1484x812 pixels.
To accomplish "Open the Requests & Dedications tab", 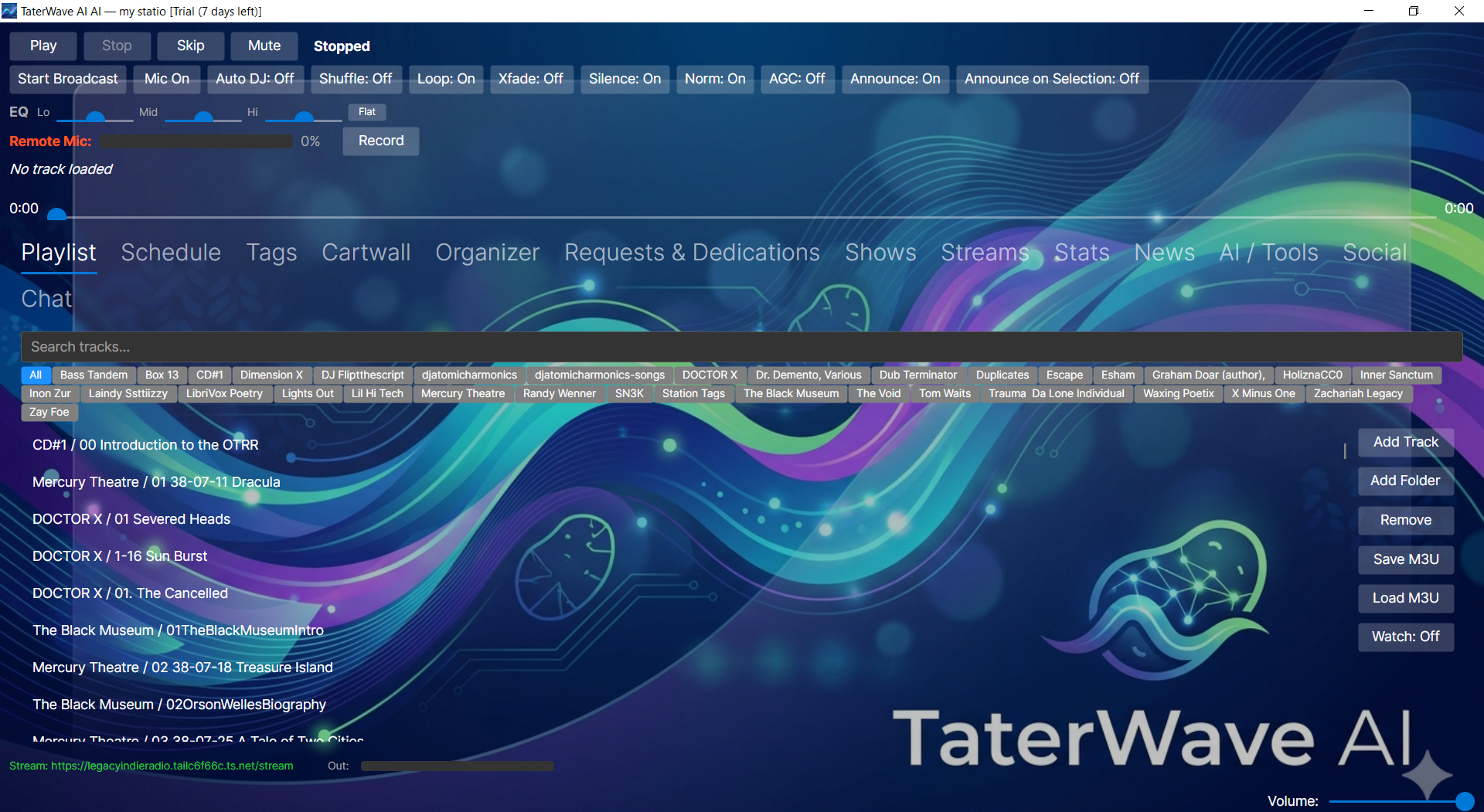I will [x=692, y=252].
